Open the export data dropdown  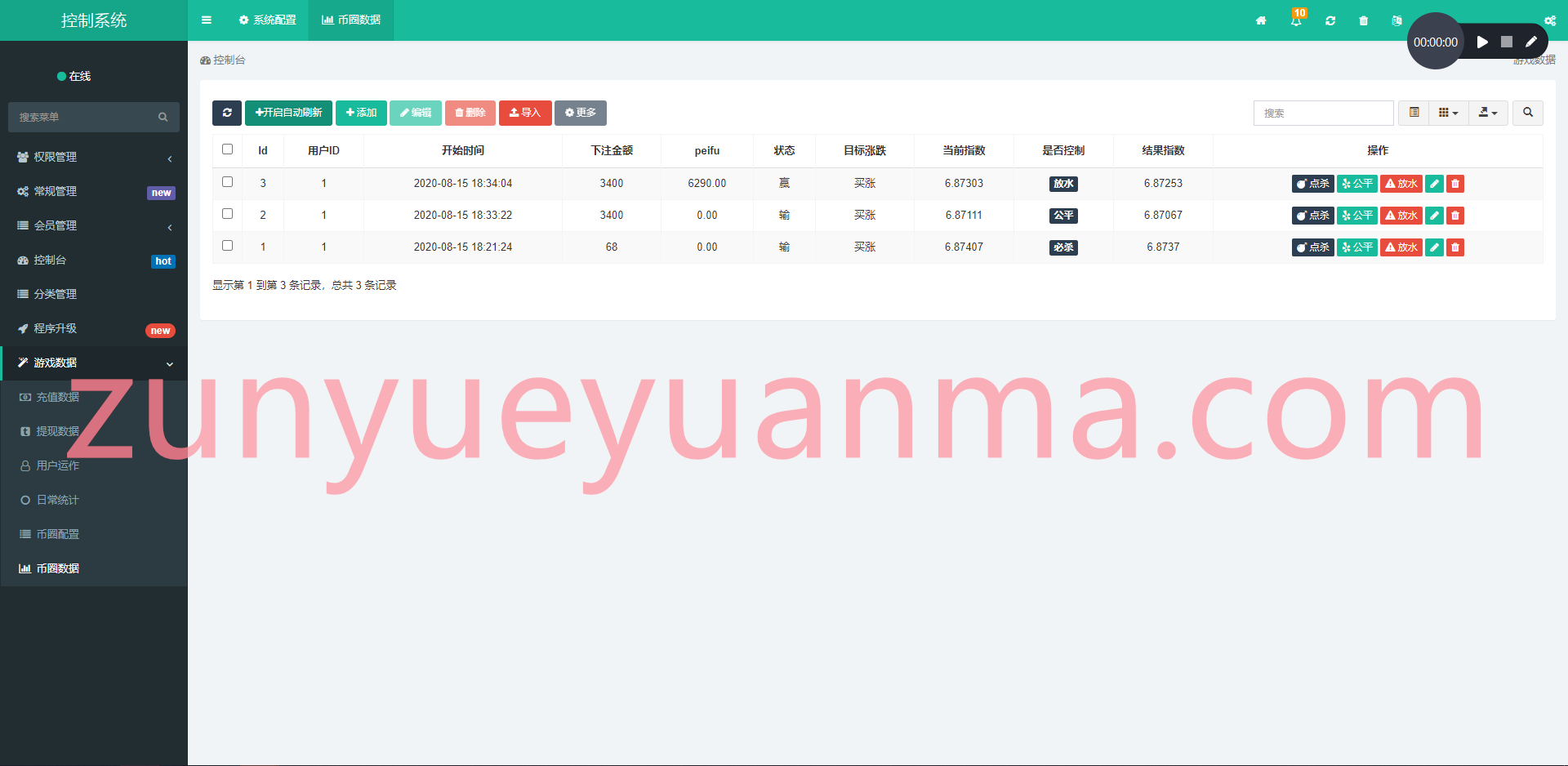[1488, 113]
